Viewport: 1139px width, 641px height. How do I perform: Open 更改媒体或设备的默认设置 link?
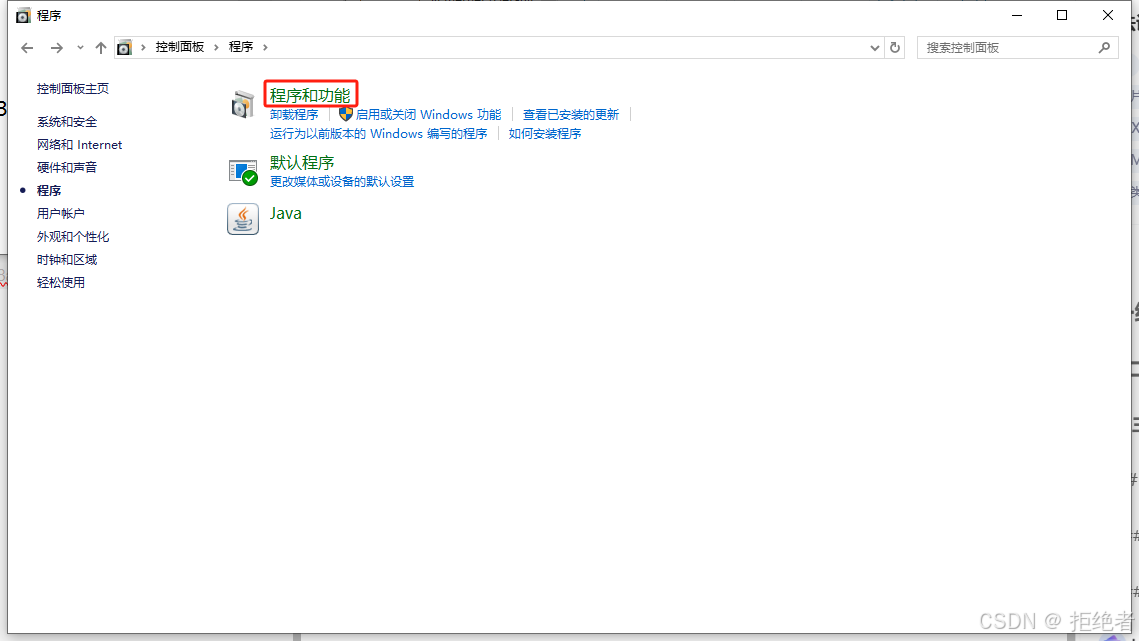click(342, 182)
